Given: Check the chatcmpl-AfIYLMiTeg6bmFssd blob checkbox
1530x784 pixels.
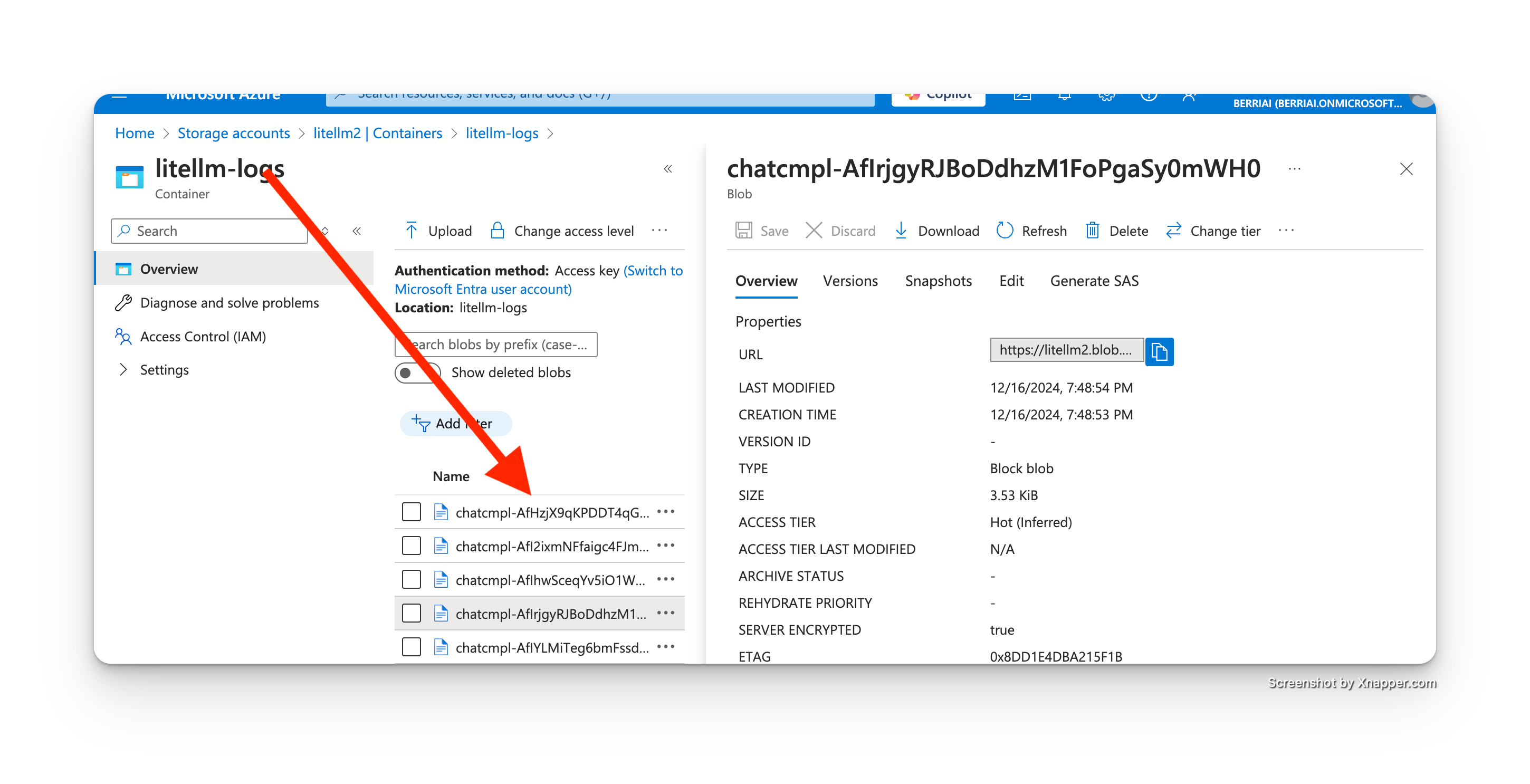Looking at the screenshot, I should [411, 647].
